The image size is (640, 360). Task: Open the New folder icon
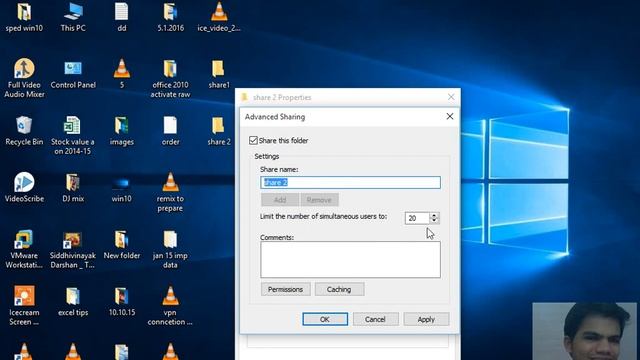pos(122,244)
